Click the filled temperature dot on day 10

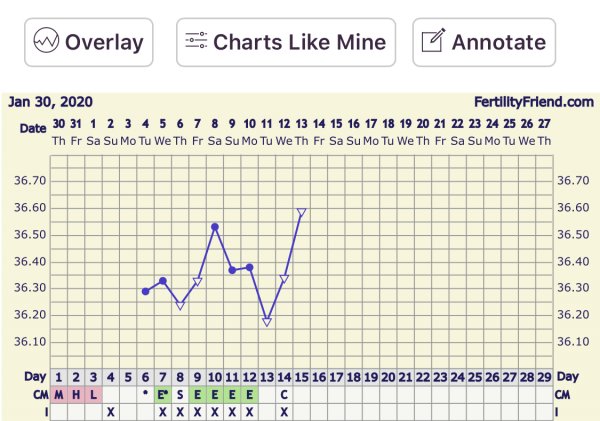pyautogui.click(x=215, y=227)
